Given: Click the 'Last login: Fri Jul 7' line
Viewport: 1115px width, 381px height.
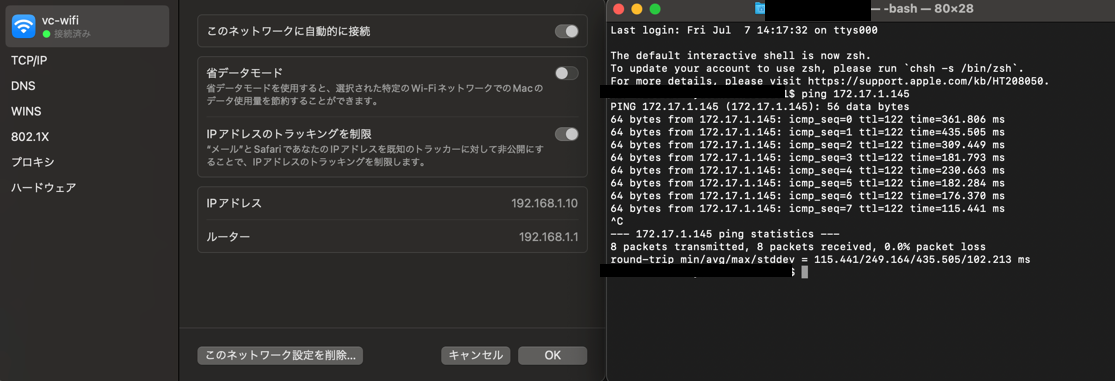Looking at the screenshot, I should pos(744,31).
